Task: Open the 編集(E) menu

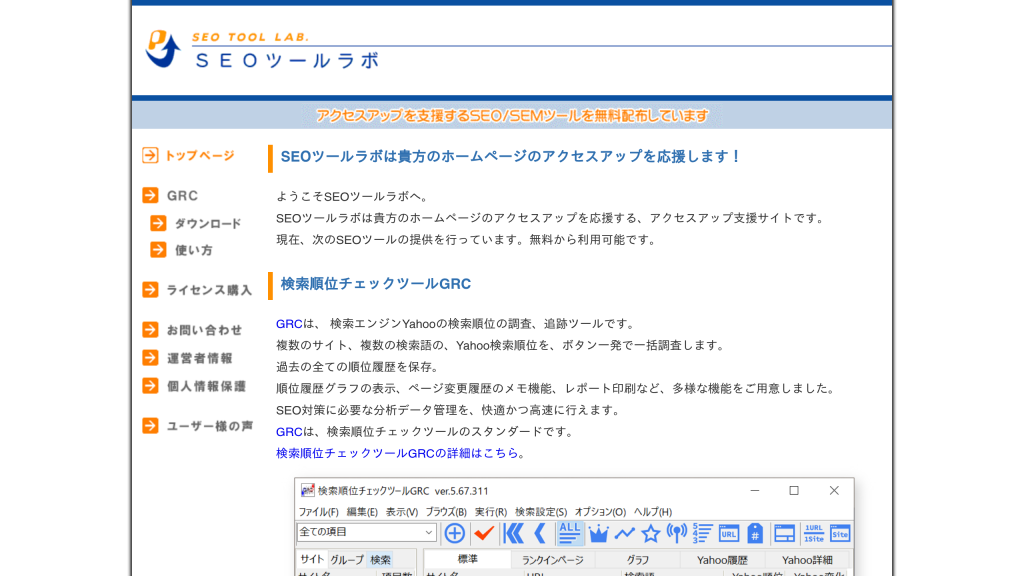Action: click(362, 512)
